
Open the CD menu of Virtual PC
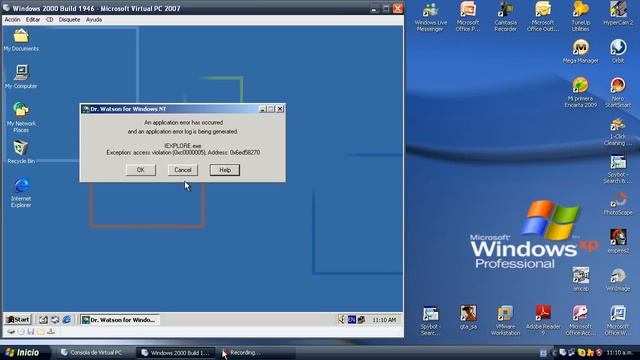(x=49, y=20)
